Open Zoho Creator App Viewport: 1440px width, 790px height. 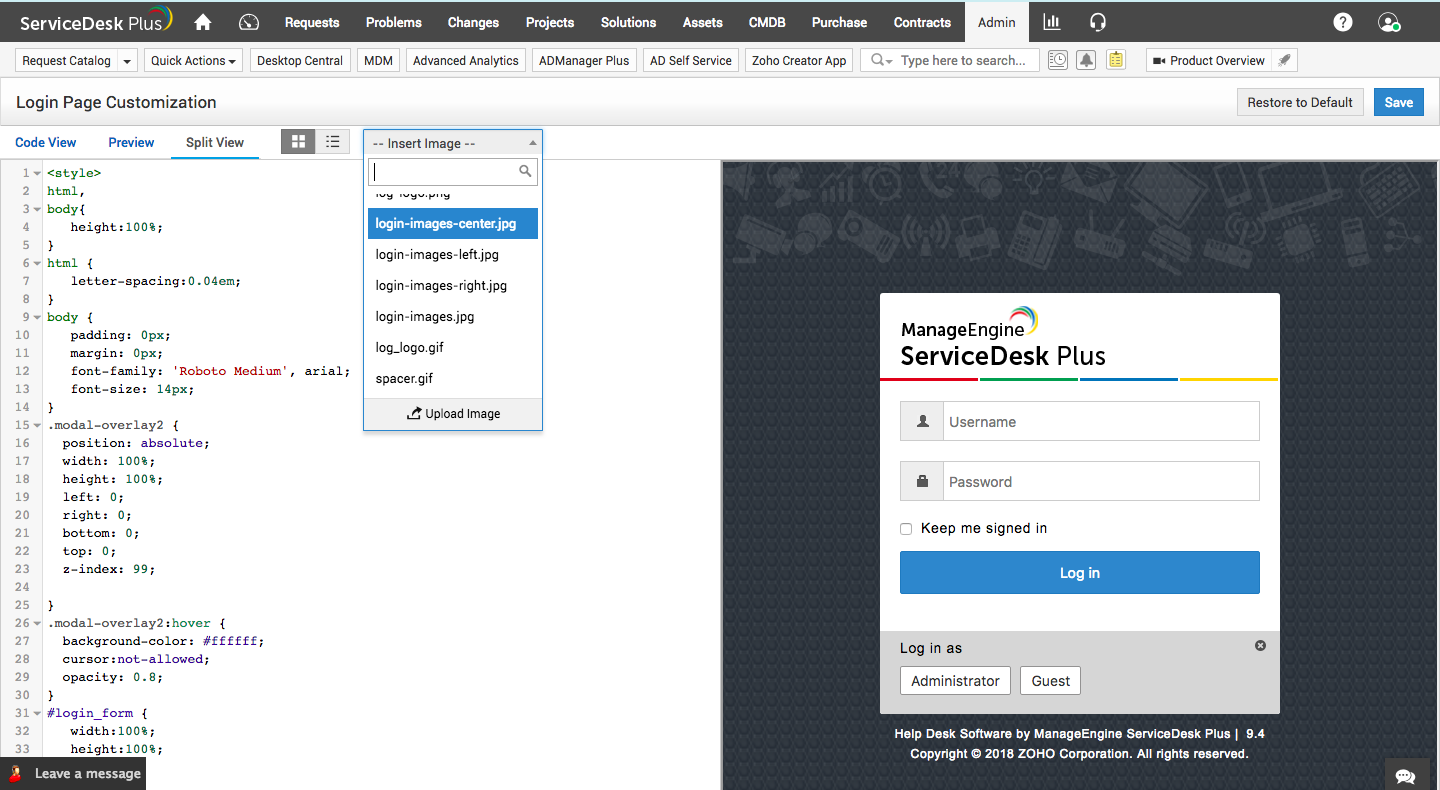[799, 60]
